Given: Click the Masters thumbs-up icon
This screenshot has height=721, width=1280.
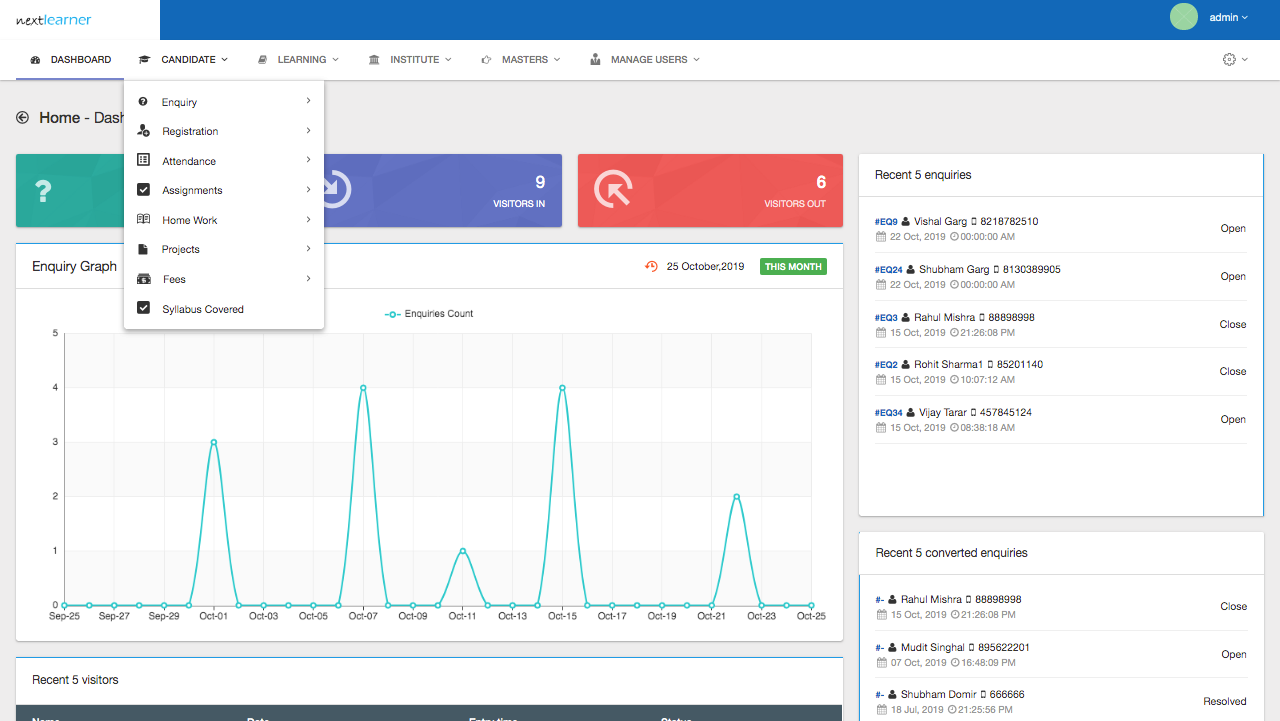Looking at the screenshot, I should tap(486, 60).
